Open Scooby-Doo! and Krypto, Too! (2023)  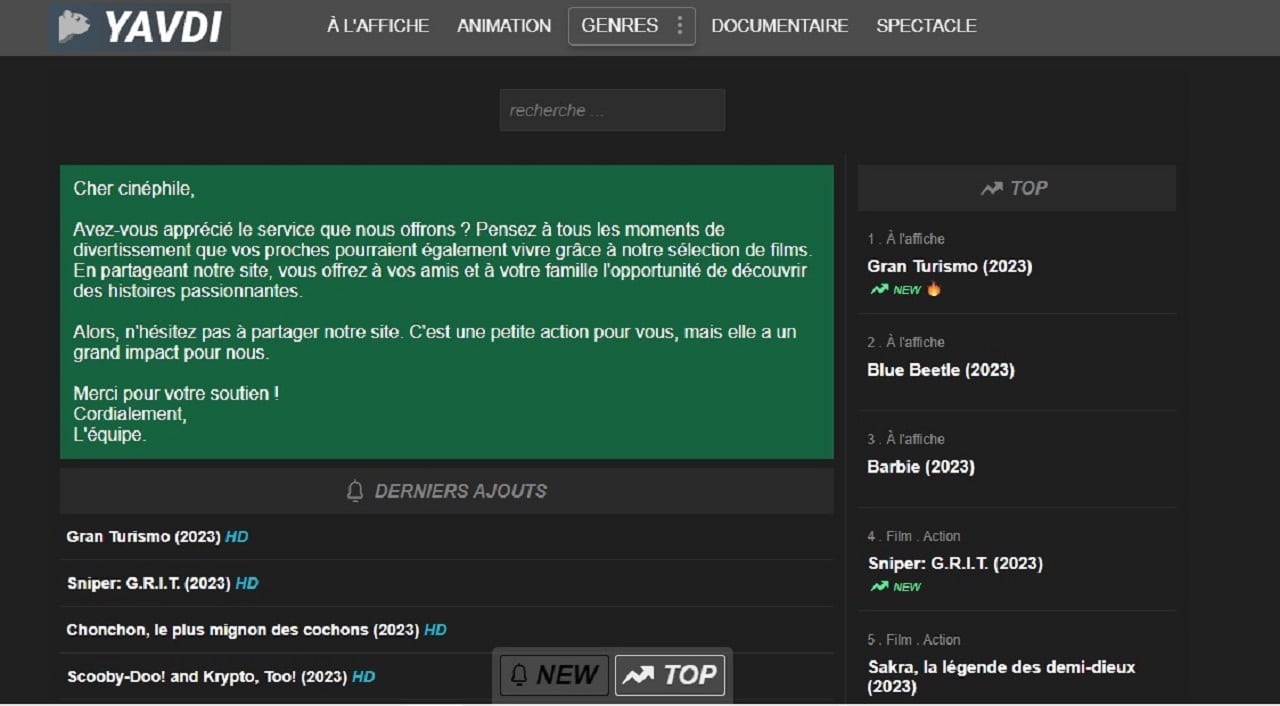207,677
